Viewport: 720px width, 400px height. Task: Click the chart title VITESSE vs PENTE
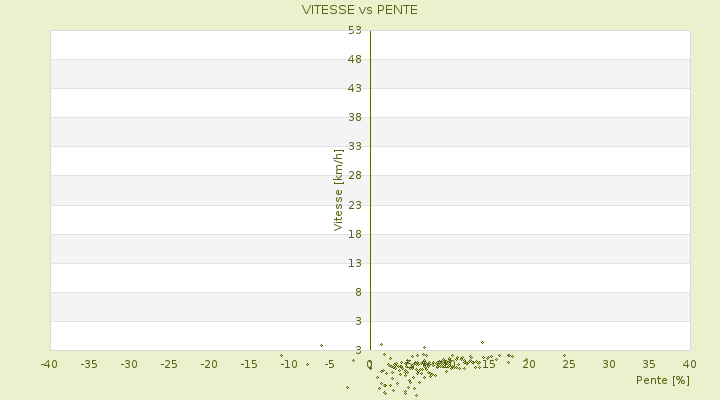point(360,10)
